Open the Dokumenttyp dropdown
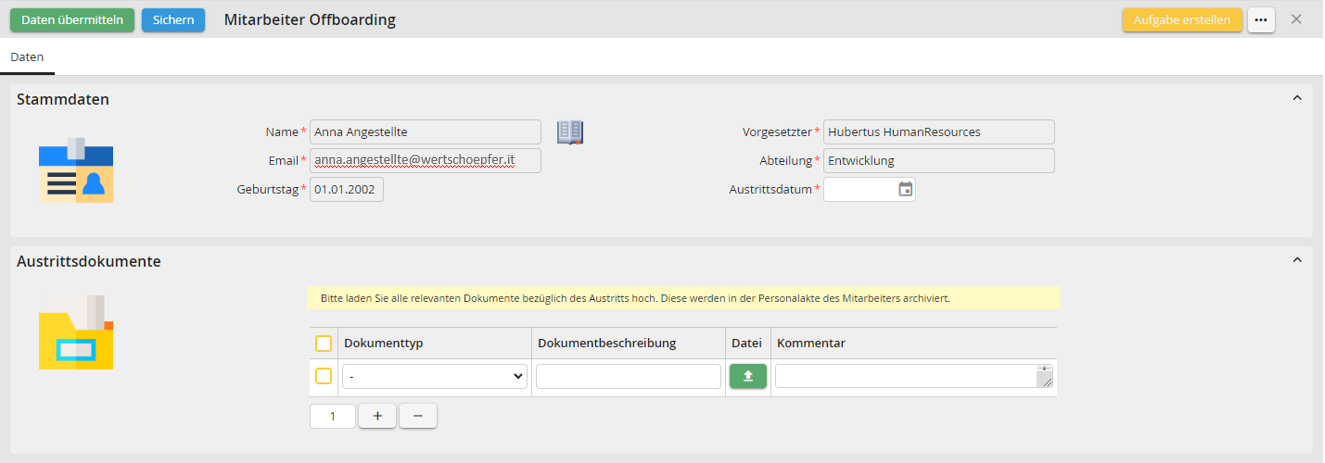The height and width of the screenshot is (463, 1325). click(435, 376)
